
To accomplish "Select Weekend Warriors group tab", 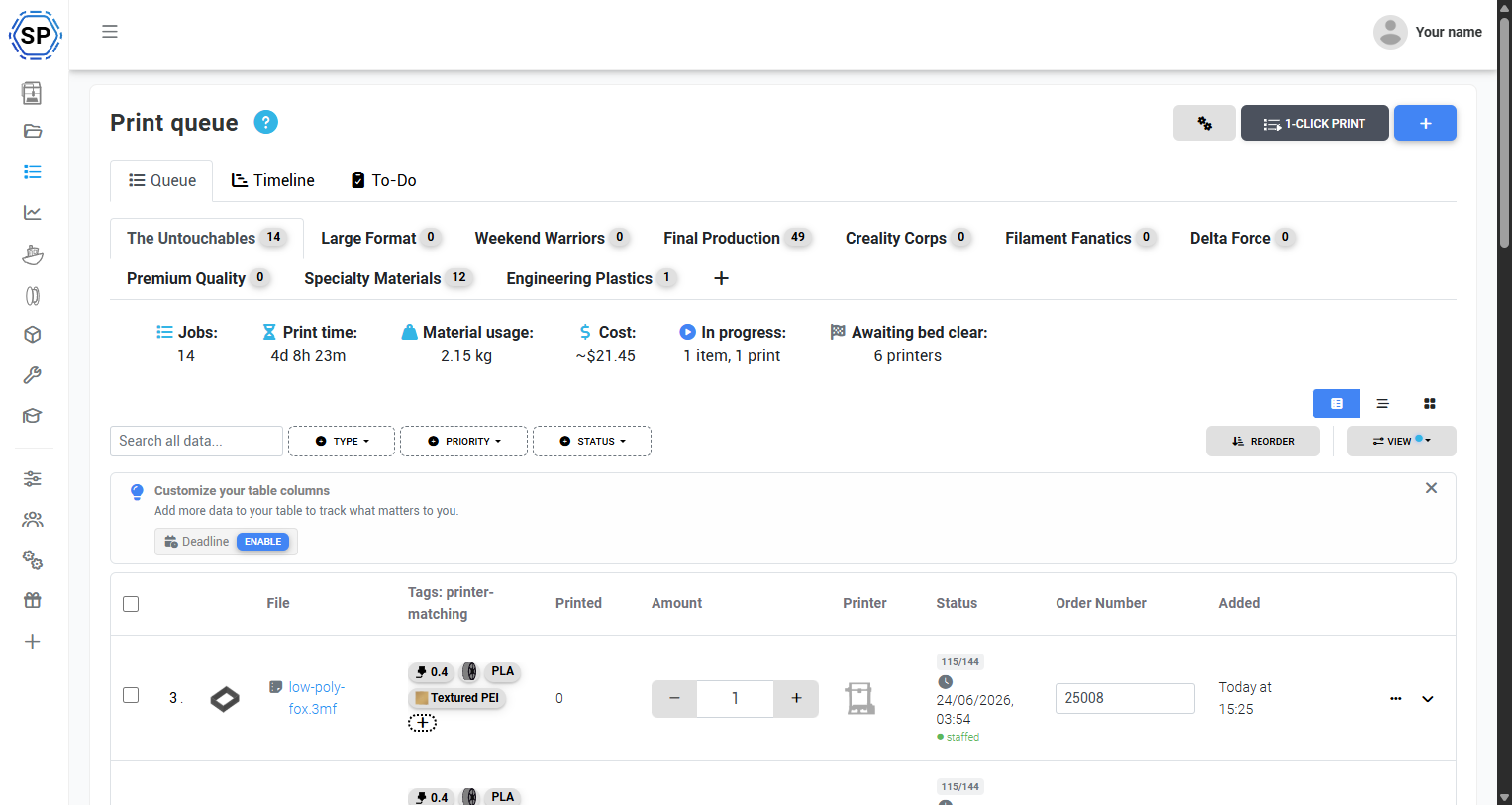I will 552,238.
